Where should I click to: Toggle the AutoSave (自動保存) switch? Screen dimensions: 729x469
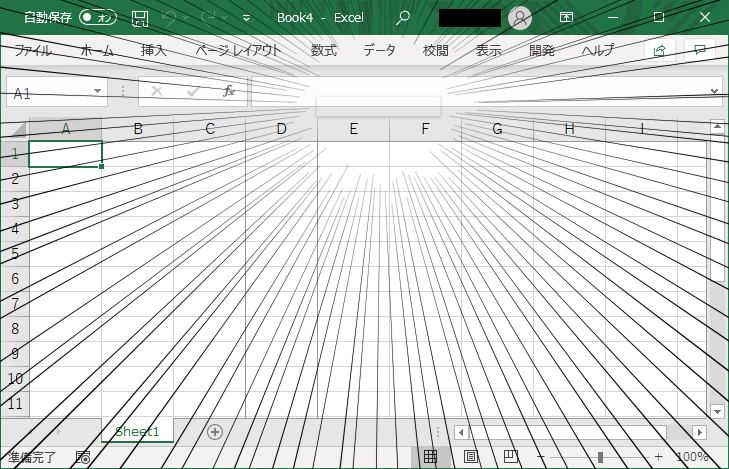[x=98, y=18]
